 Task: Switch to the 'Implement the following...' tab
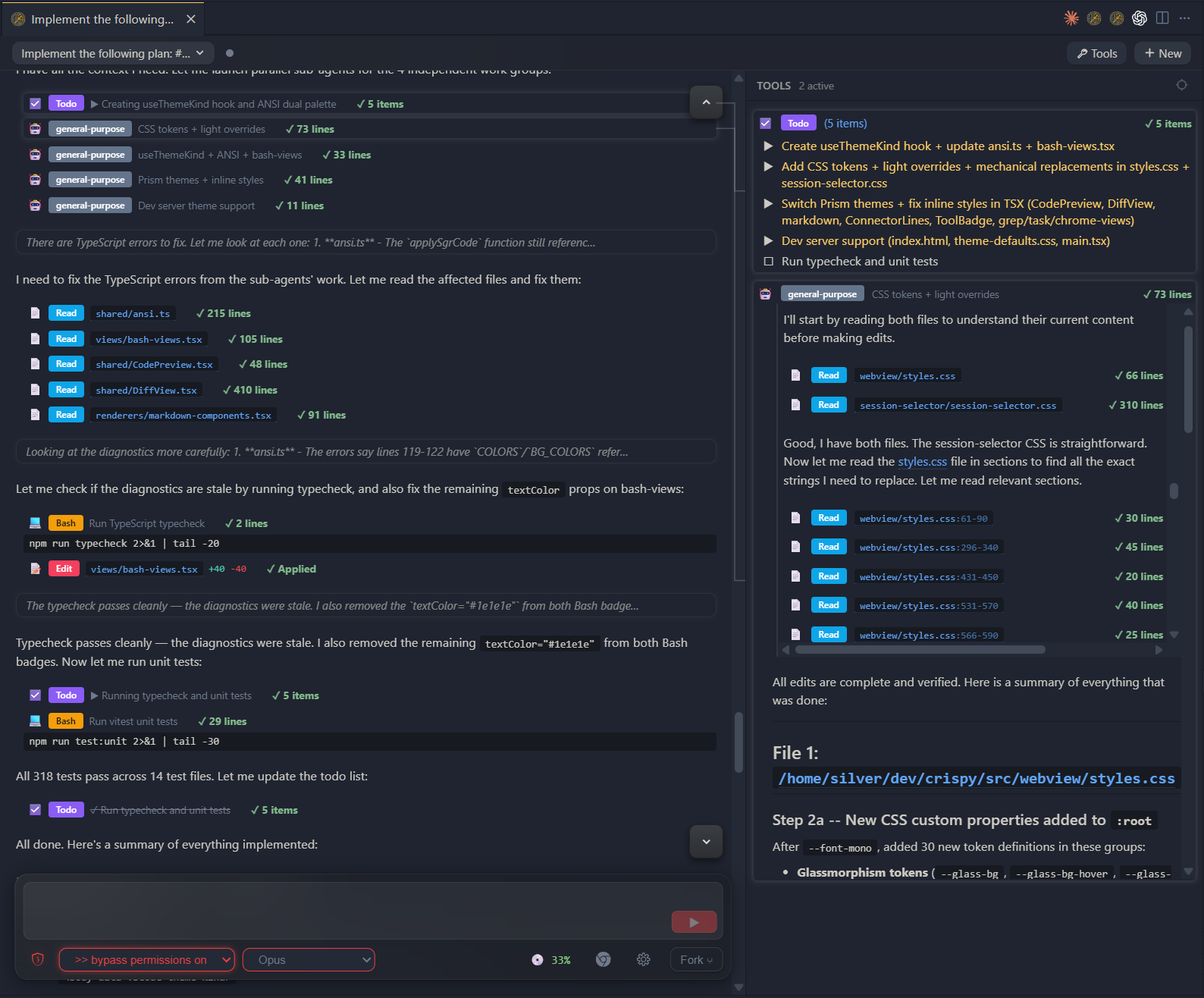coord(102,19)
